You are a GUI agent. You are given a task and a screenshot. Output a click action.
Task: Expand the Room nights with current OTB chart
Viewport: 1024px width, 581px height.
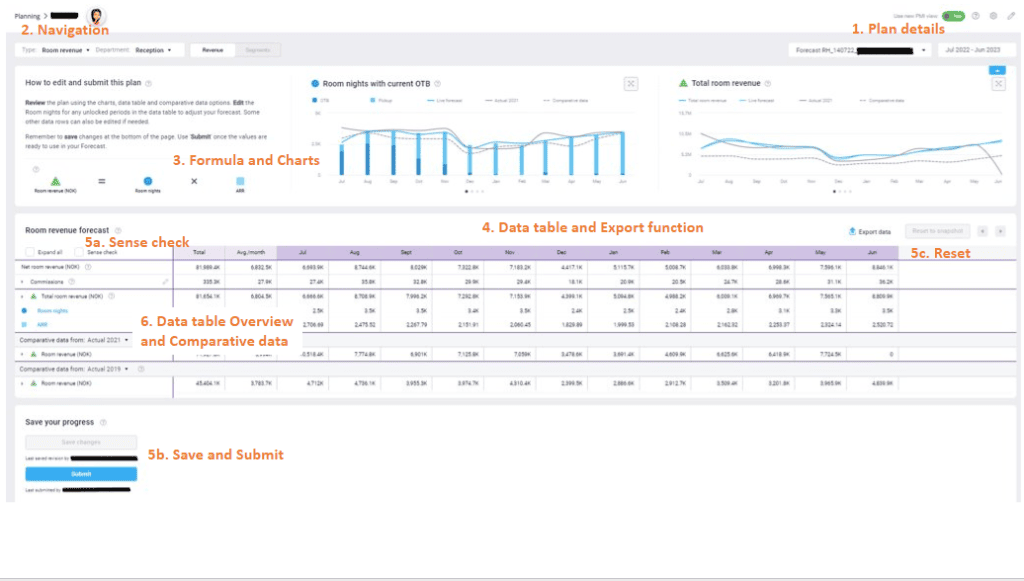pos(631,84)
